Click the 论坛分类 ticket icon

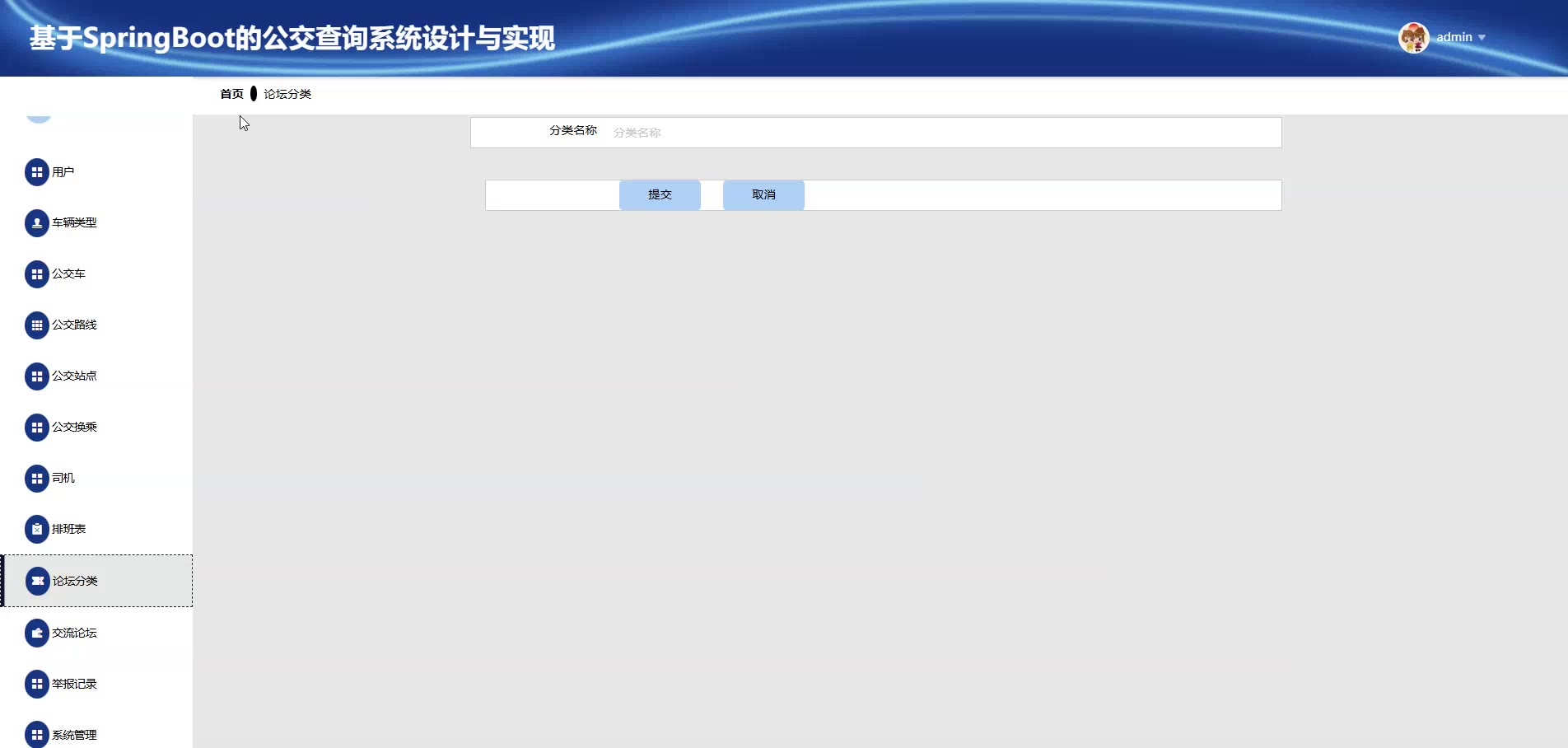point(38,581)
